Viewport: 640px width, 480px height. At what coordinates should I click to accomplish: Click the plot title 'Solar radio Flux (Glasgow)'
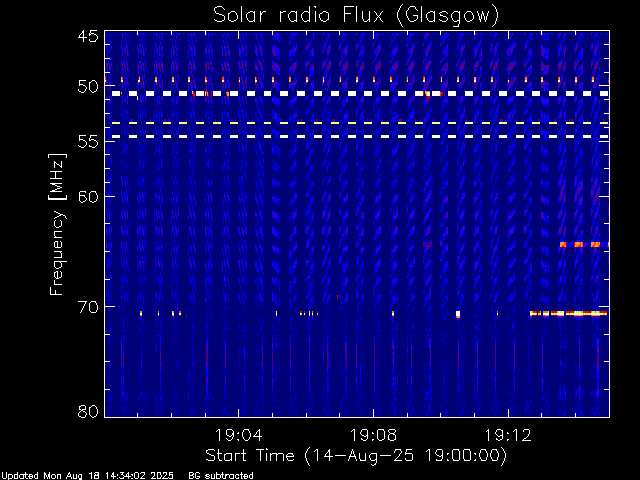coord(356,16)
